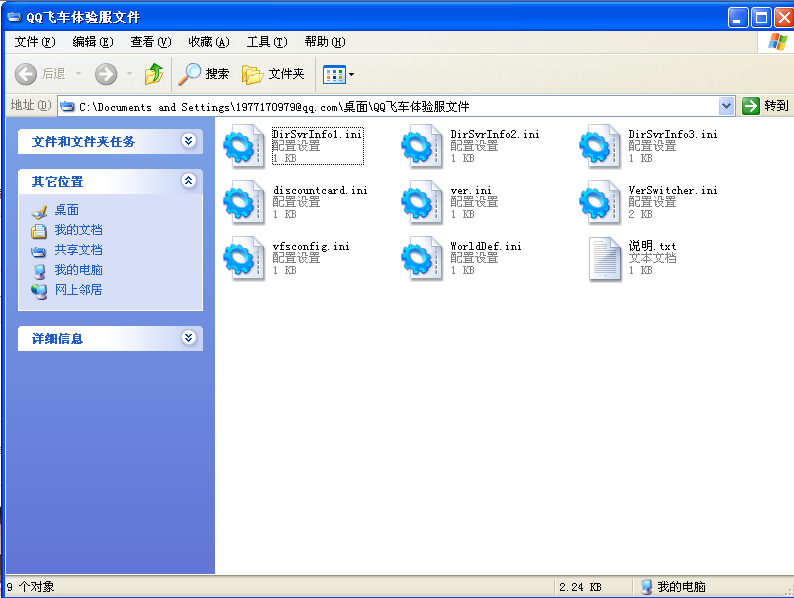Open the views icon button

(334, 74)
